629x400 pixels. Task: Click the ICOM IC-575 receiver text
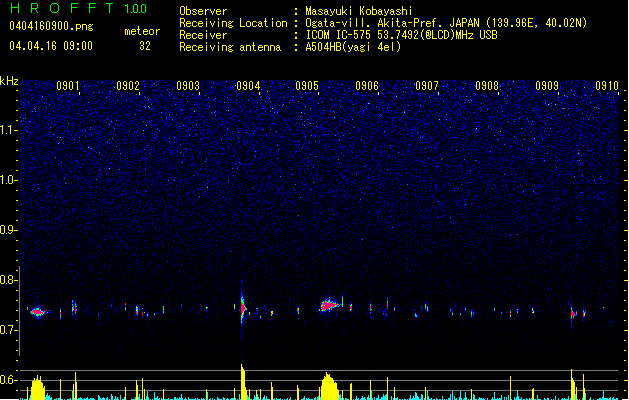(x=401, y=35)
